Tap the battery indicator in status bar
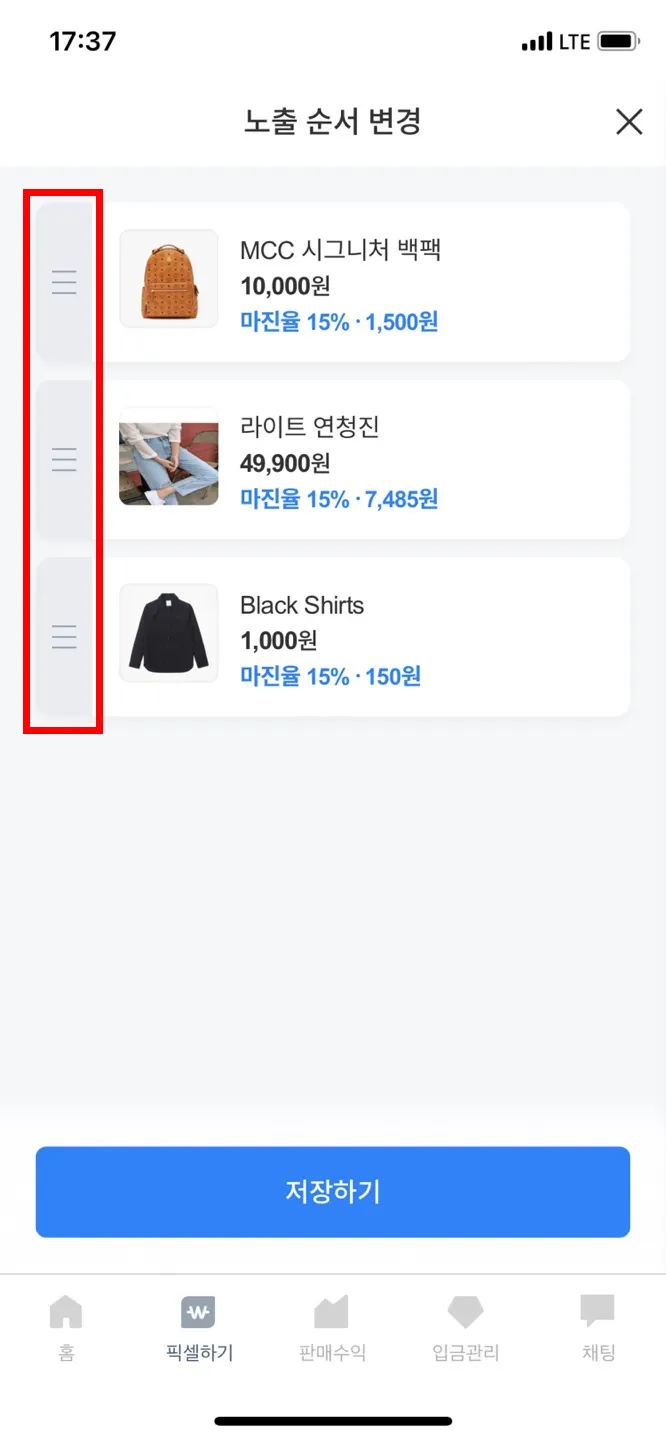Screen dimensions: 666x1440 (x=618, y=42)
